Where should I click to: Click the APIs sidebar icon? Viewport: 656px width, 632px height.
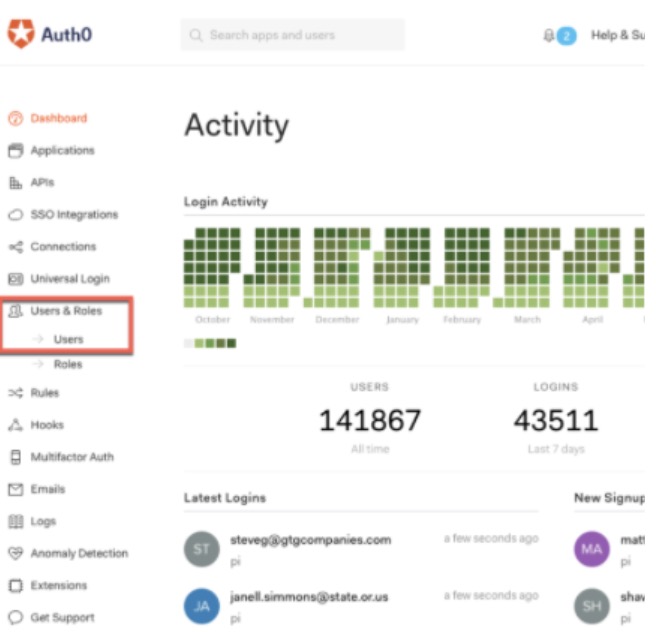(15, 183)
